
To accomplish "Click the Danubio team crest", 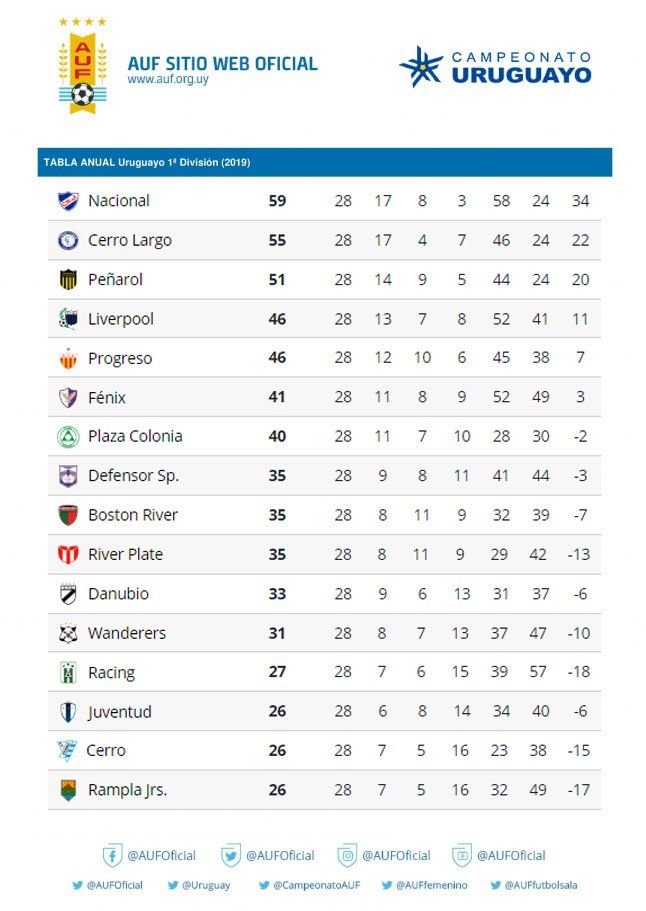I will [x=68, y=594].
